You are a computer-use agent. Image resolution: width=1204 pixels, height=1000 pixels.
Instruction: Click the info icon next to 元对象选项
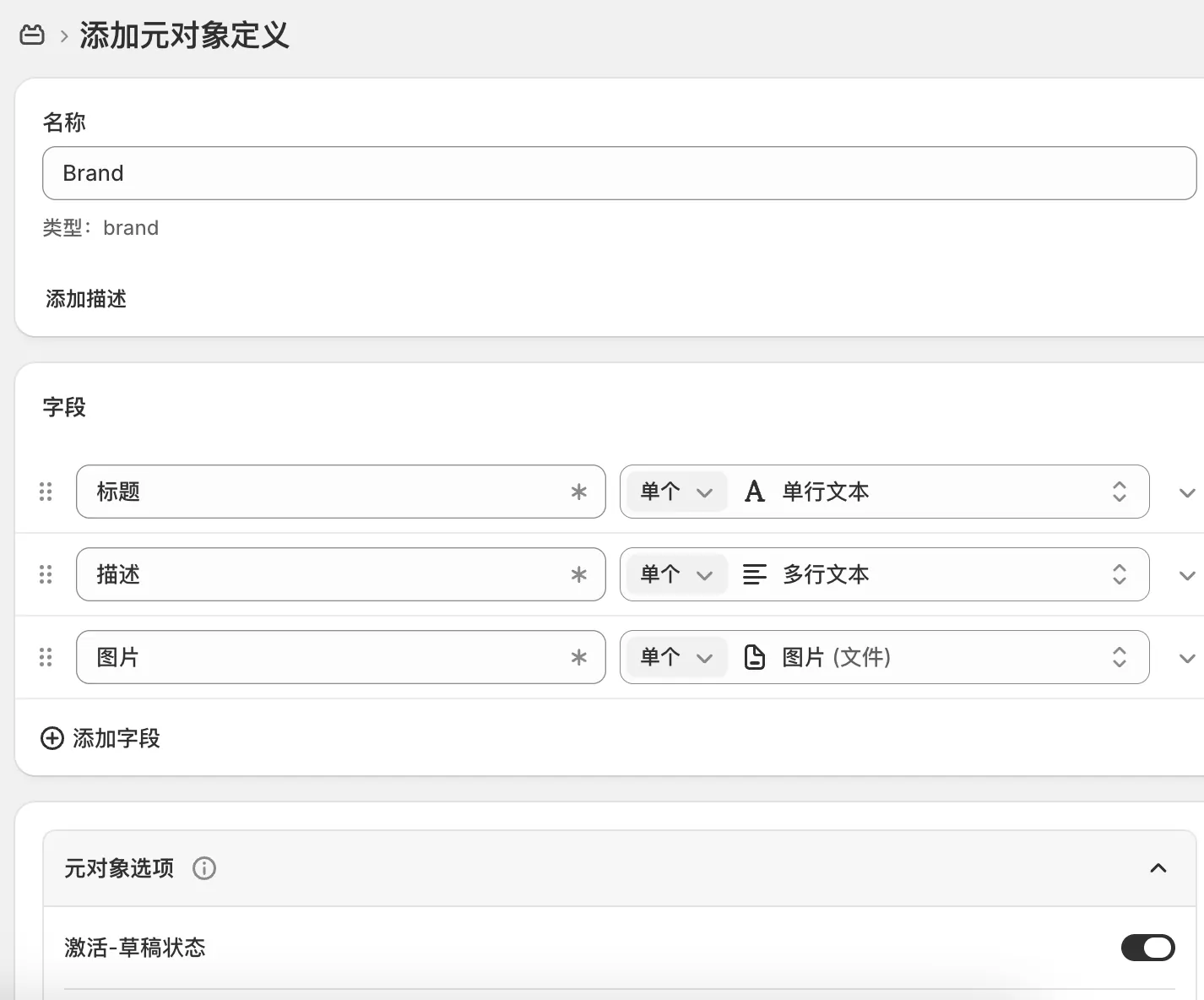coord(204,868)
